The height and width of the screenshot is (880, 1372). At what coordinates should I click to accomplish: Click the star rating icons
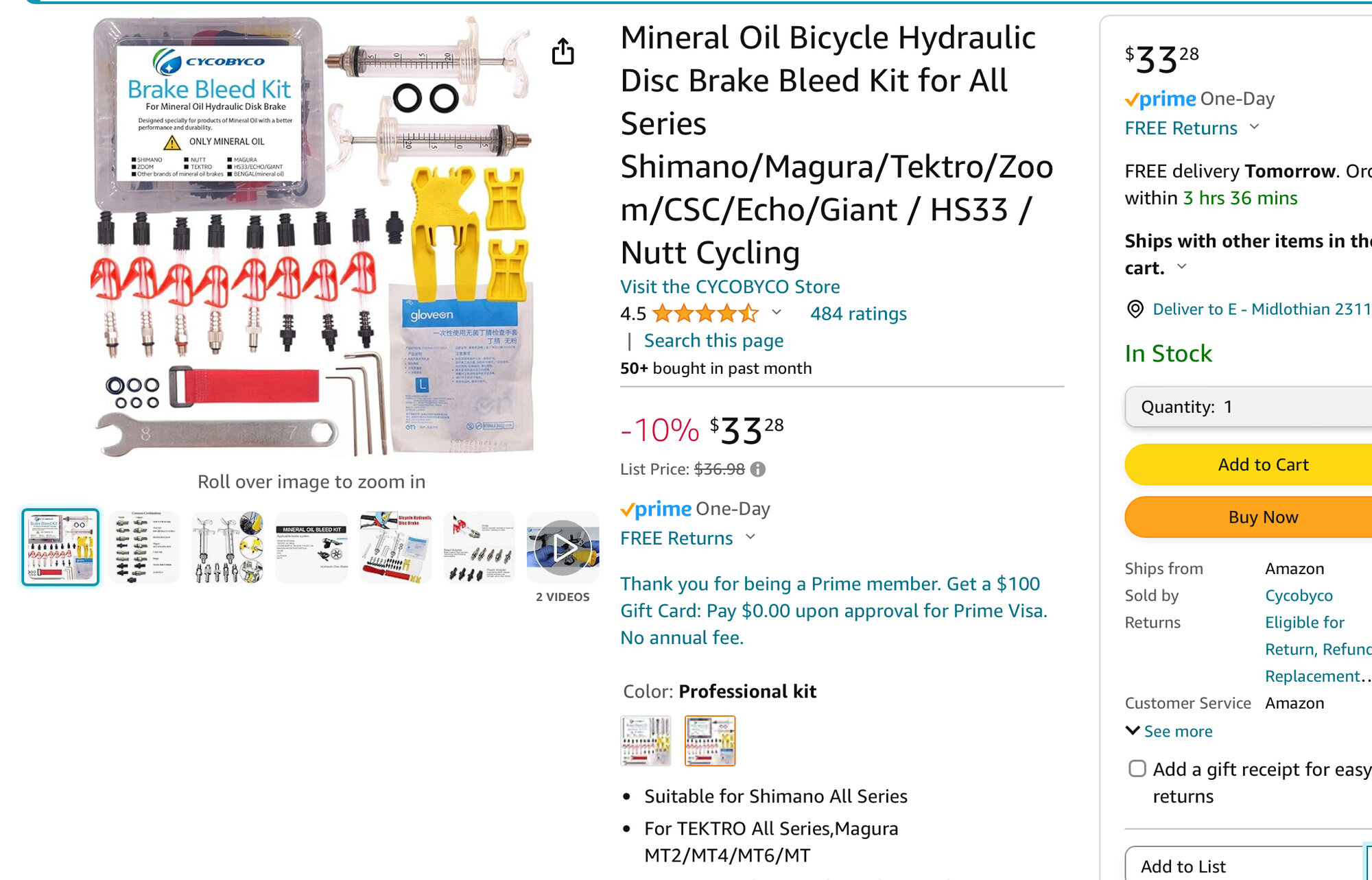tap(705, 313)
